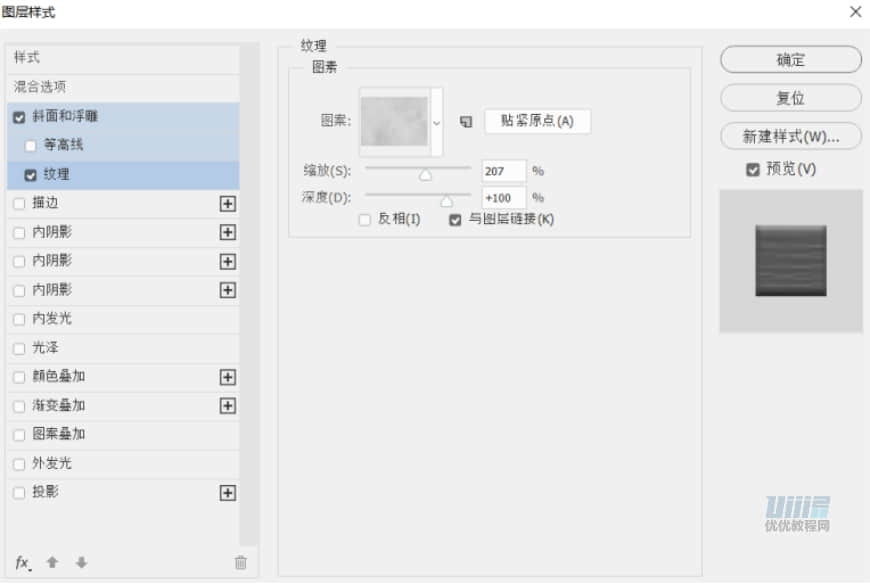
Task: Open the pattern picker dropdown
Action: [437, 119]
